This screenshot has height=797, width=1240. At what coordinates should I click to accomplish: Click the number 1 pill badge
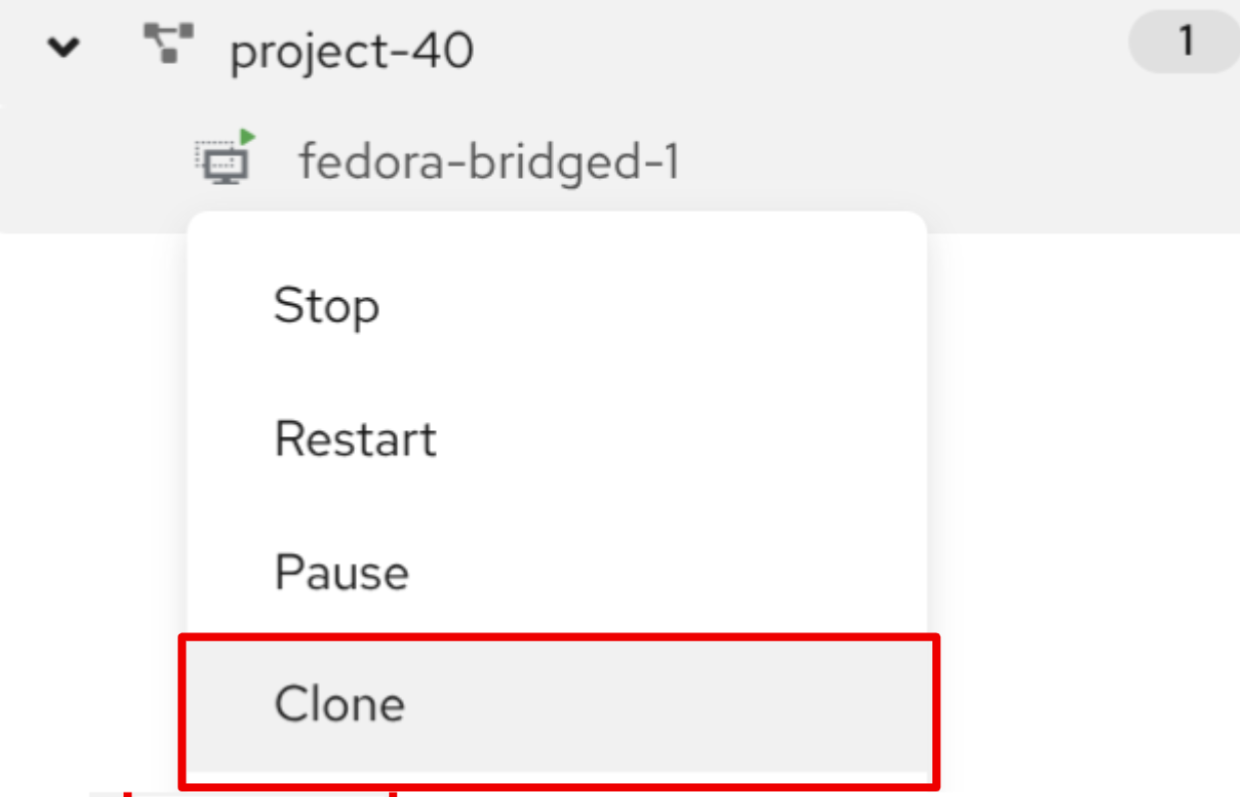(1185, 43)
